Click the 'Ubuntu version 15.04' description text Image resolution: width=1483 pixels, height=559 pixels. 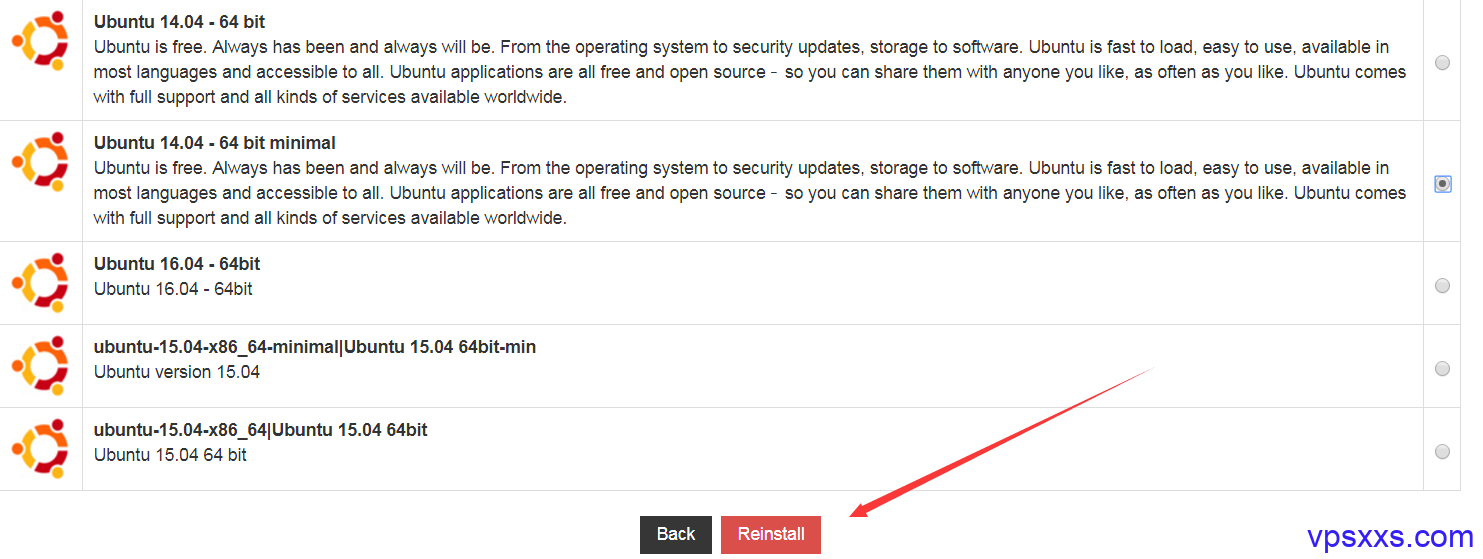[177, 372]
